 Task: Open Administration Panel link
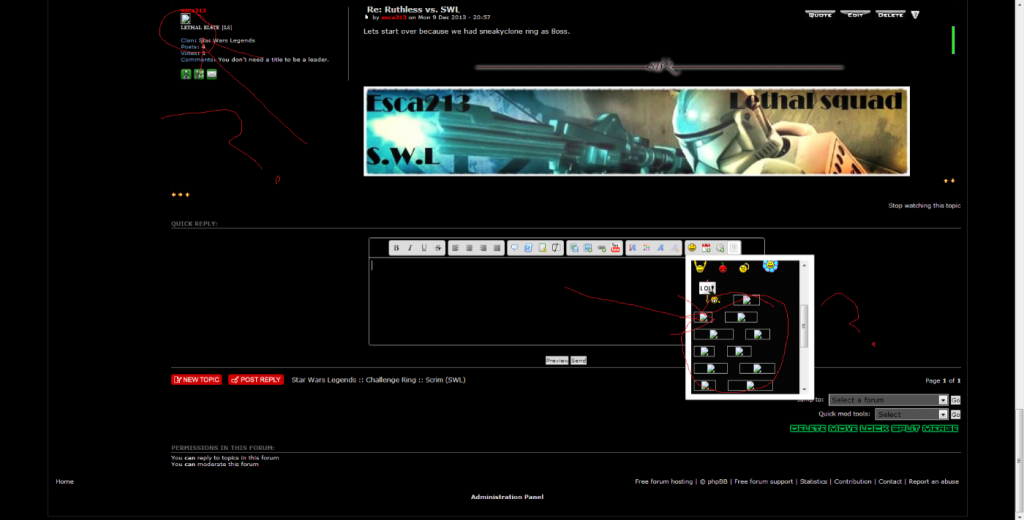(x=507, y=497)
